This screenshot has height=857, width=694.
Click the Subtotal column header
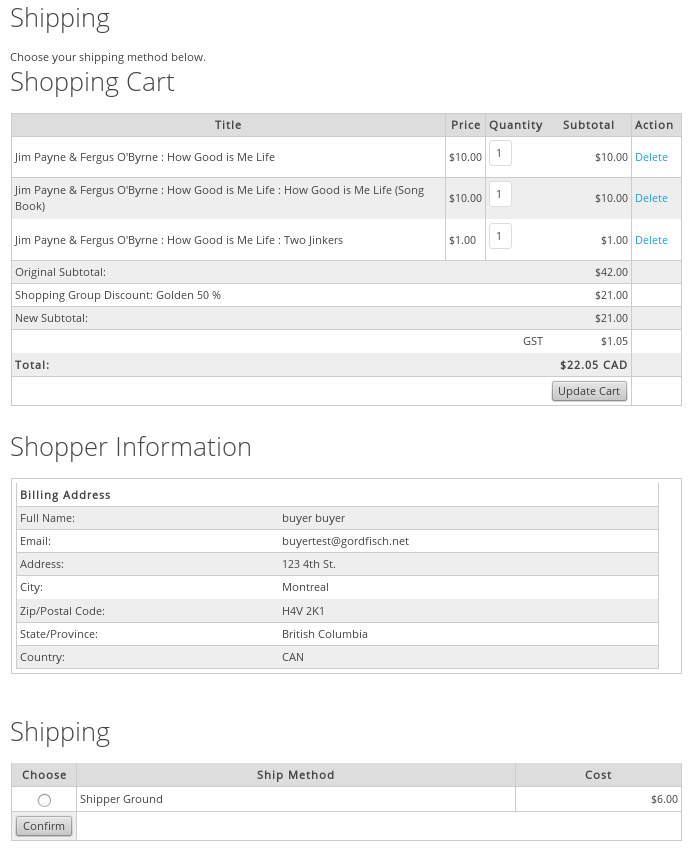(x=588, y=125)
